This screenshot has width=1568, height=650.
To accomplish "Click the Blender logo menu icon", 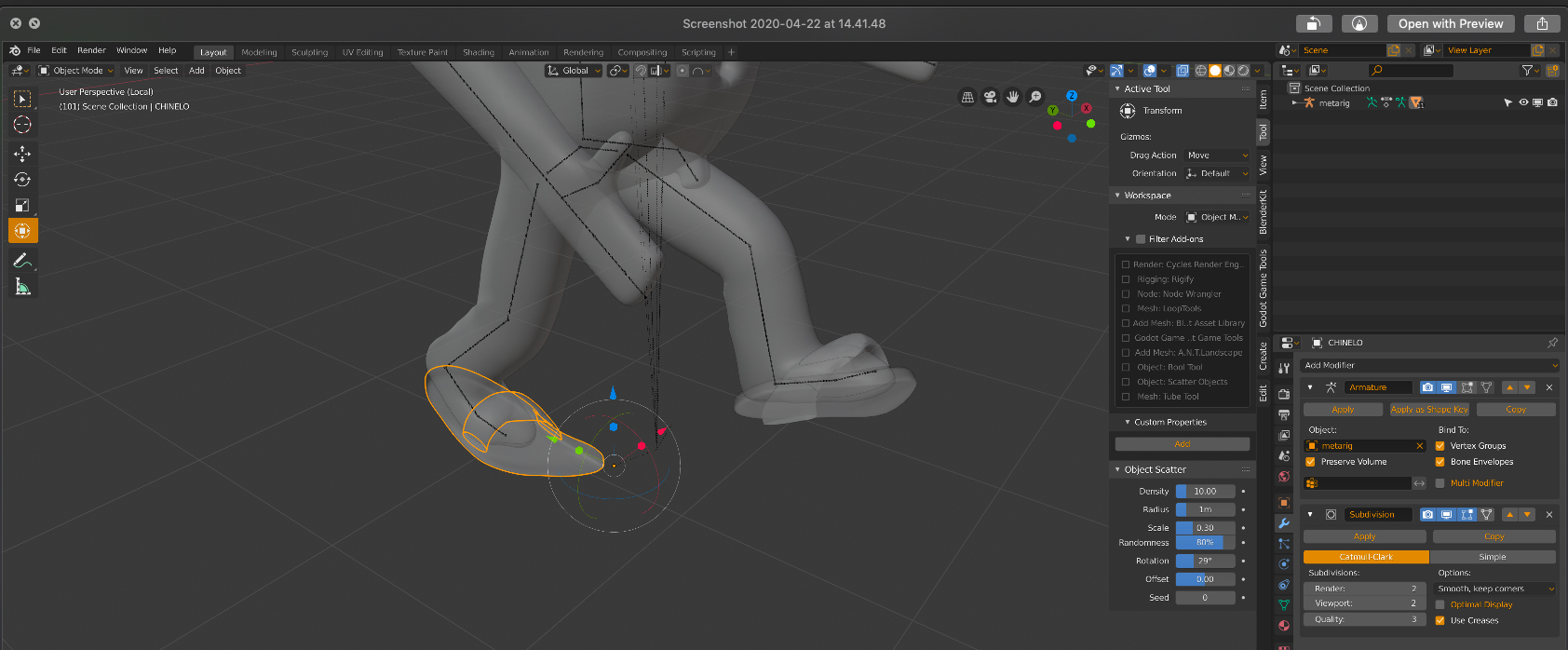I will 14,50.
